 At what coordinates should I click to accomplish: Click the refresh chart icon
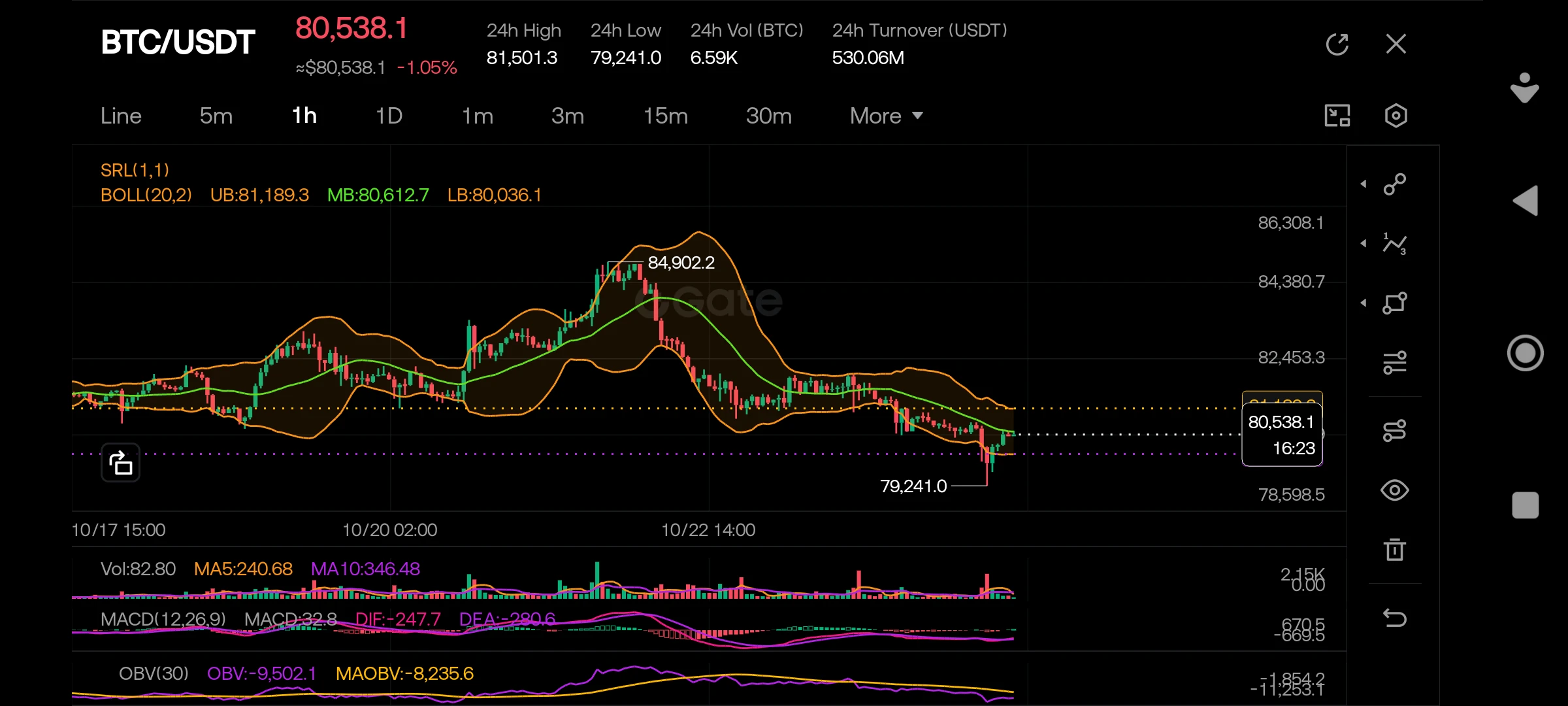(x=1337, y=44)
